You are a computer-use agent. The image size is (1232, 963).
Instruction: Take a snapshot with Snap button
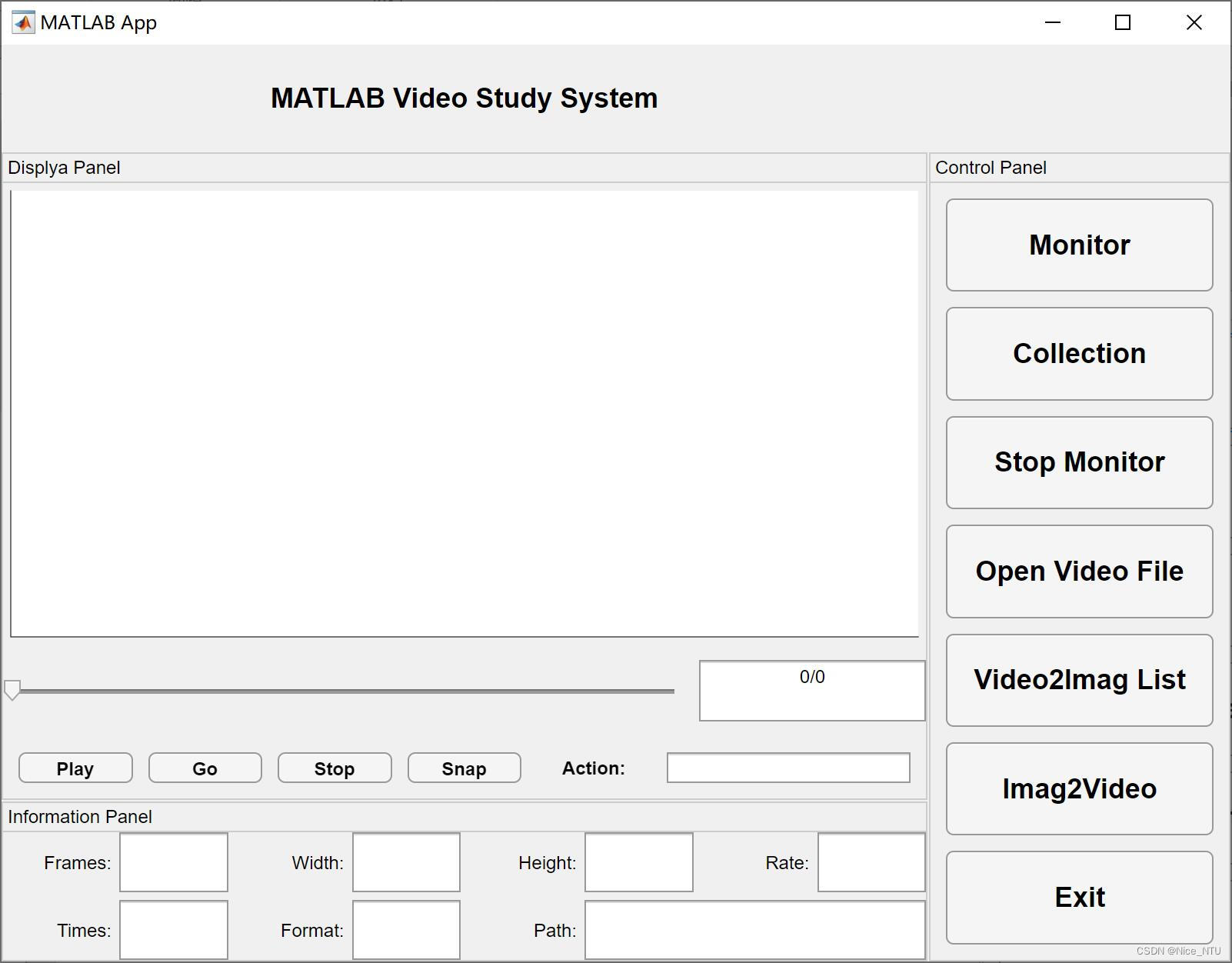click(464, 768)
